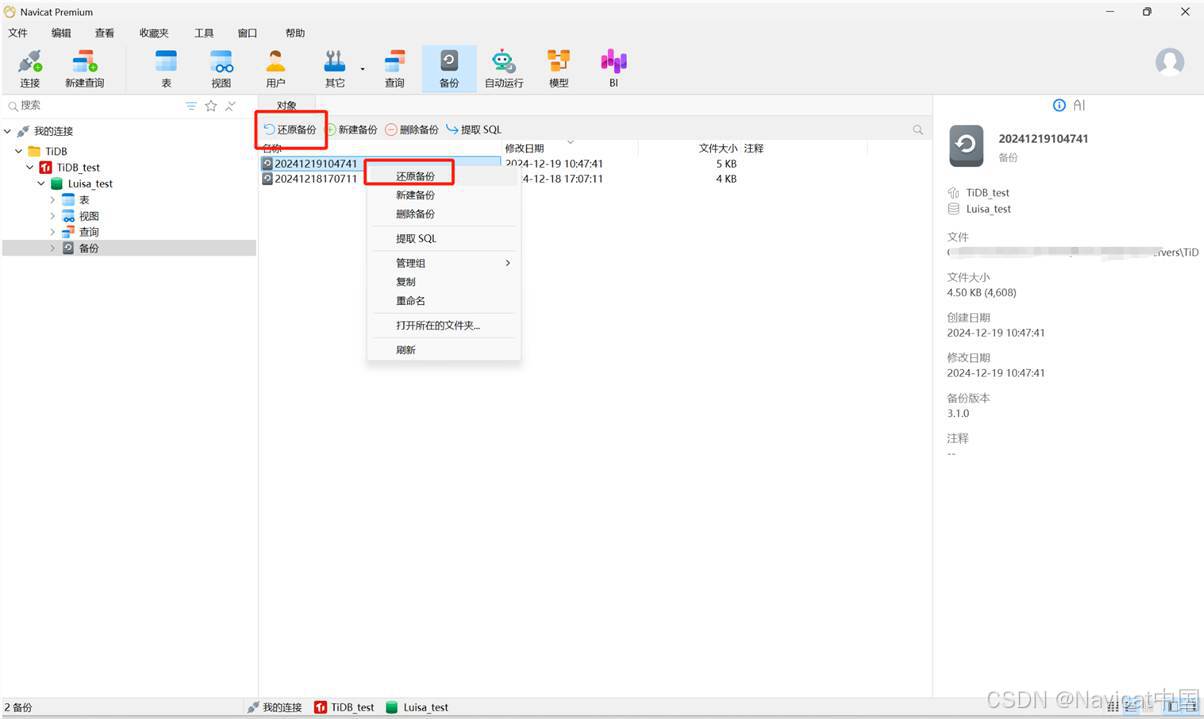
Task: Open the 收藏夹 menu
Action: (154, 33)
